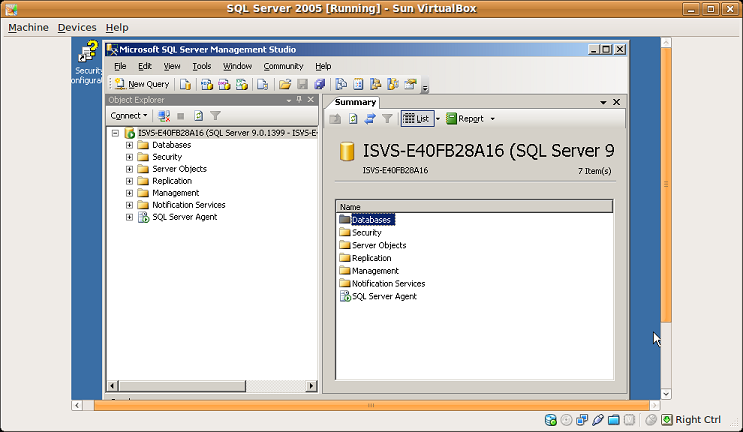The height and width of the screenshot is (432, 743).
Task: Click the Save disk icon
Action: click(x=302, y=84)
